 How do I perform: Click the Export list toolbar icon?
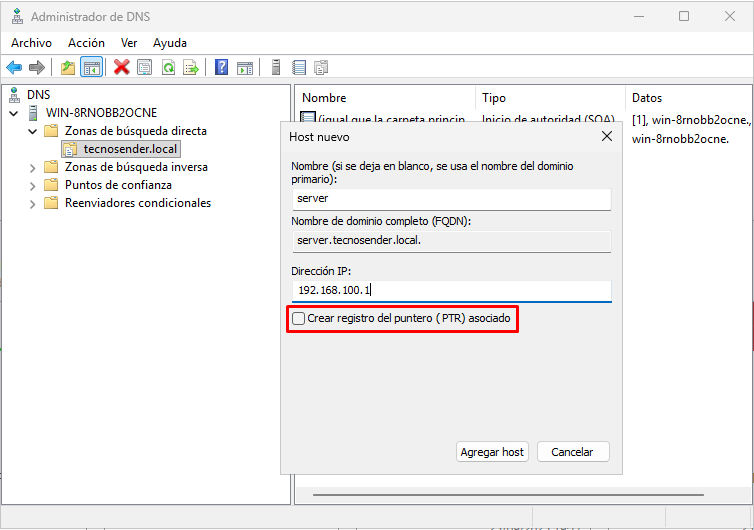tap(191, 67)
